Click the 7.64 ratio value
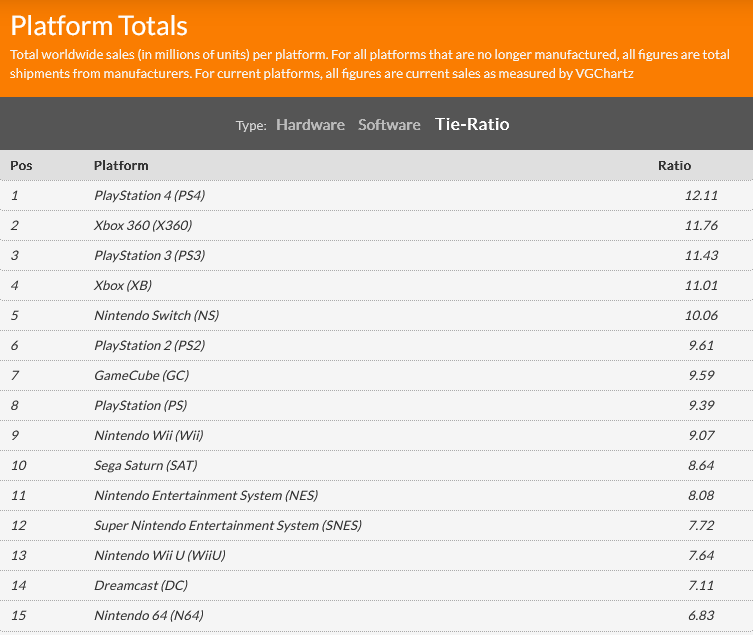The width and height of the screenshot is (753, 635). point(701,556)
